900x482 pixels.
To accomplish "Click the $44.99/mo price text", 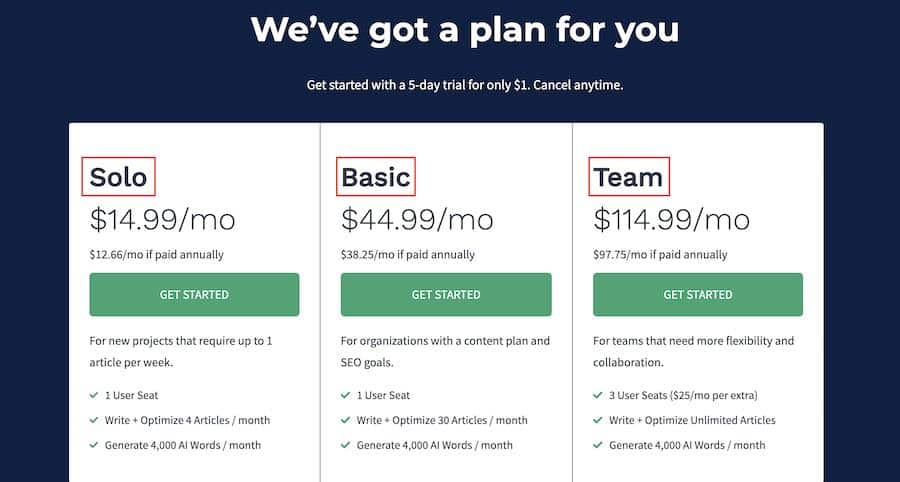I will [x=417, y=220].
